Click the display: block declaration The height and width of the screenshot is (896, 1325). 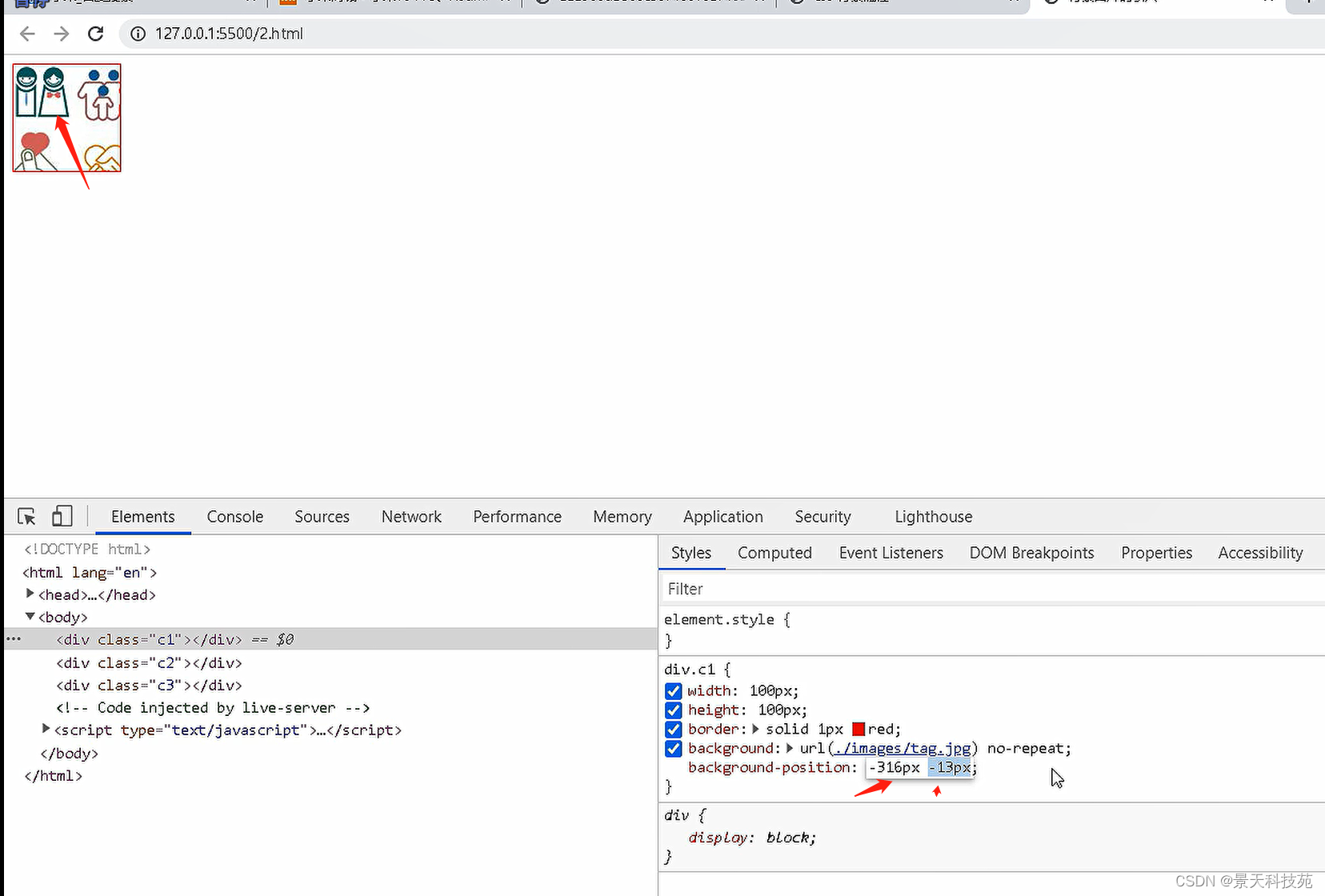[752, 838]
